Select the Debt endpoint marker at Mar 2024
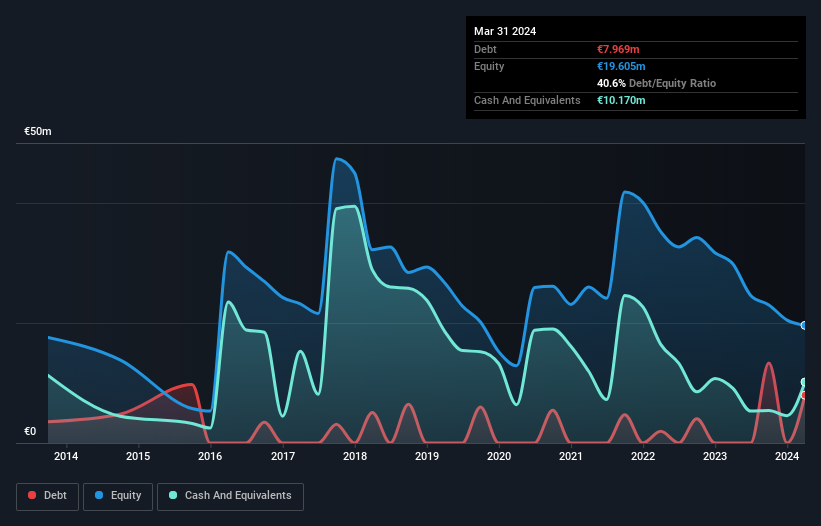This screenshot has height=526, width=821. pyautogui.click(x=804, y=395)
